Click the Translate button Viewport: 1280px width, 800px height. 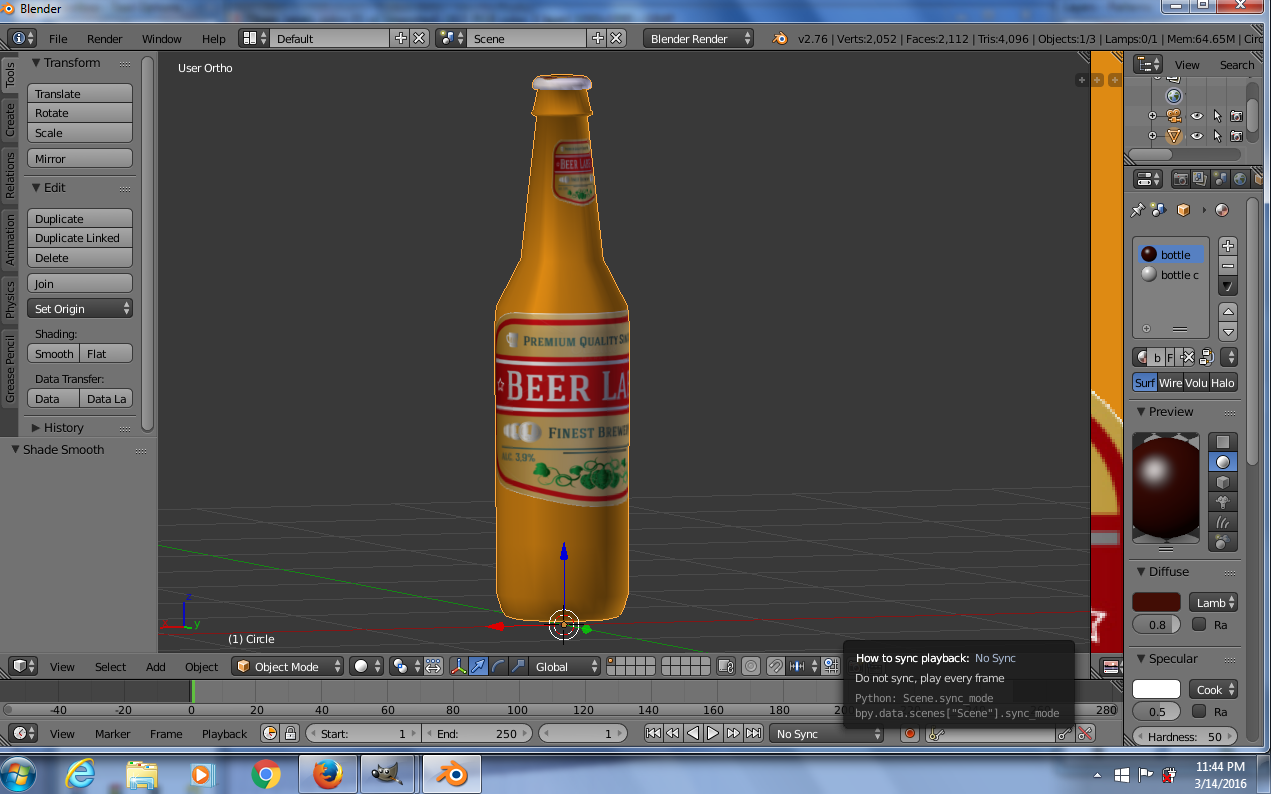[80, 93]
